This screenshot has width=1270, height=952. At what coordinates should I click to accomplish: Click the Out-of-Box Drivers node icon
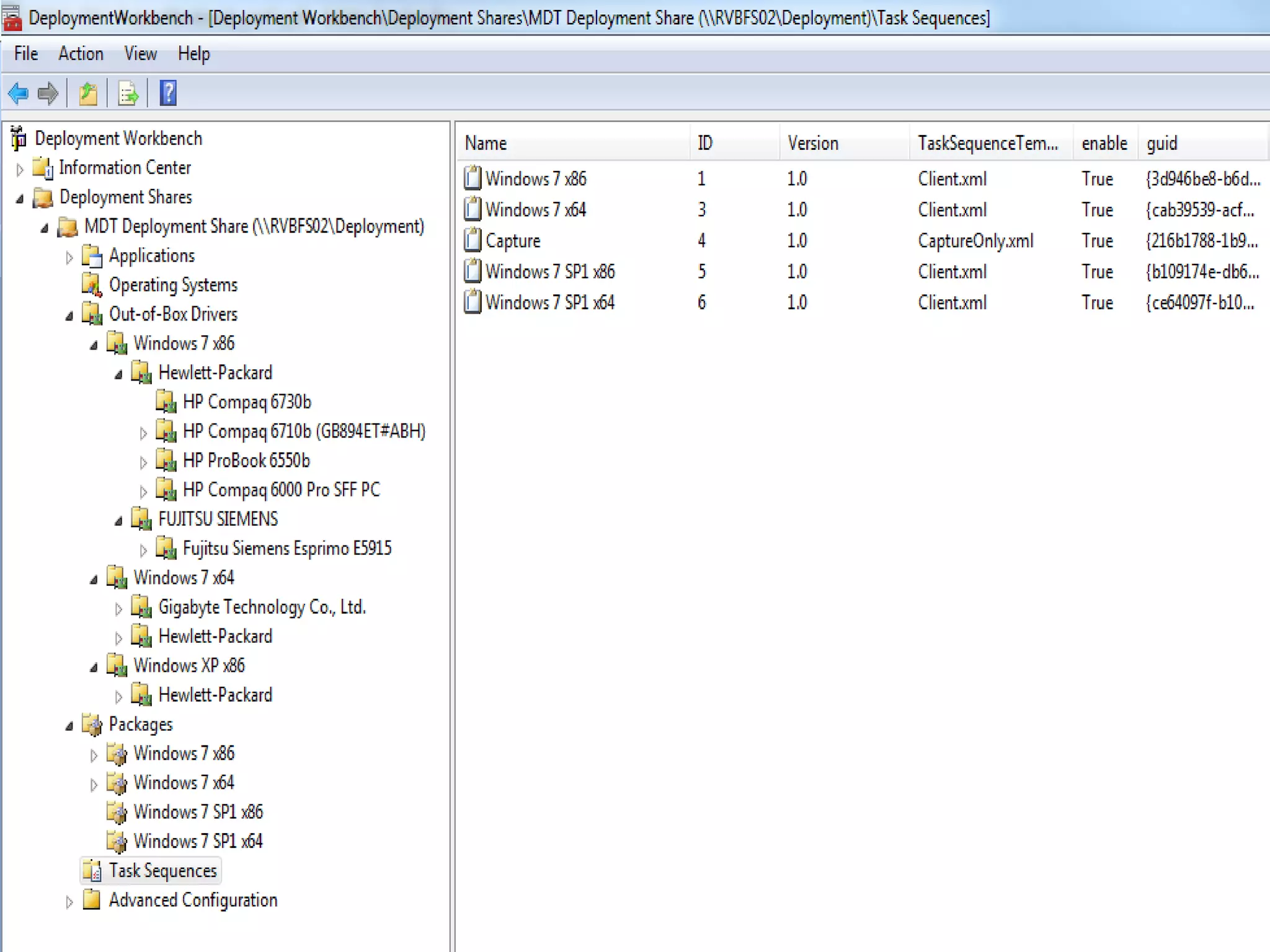coord(92,314)
